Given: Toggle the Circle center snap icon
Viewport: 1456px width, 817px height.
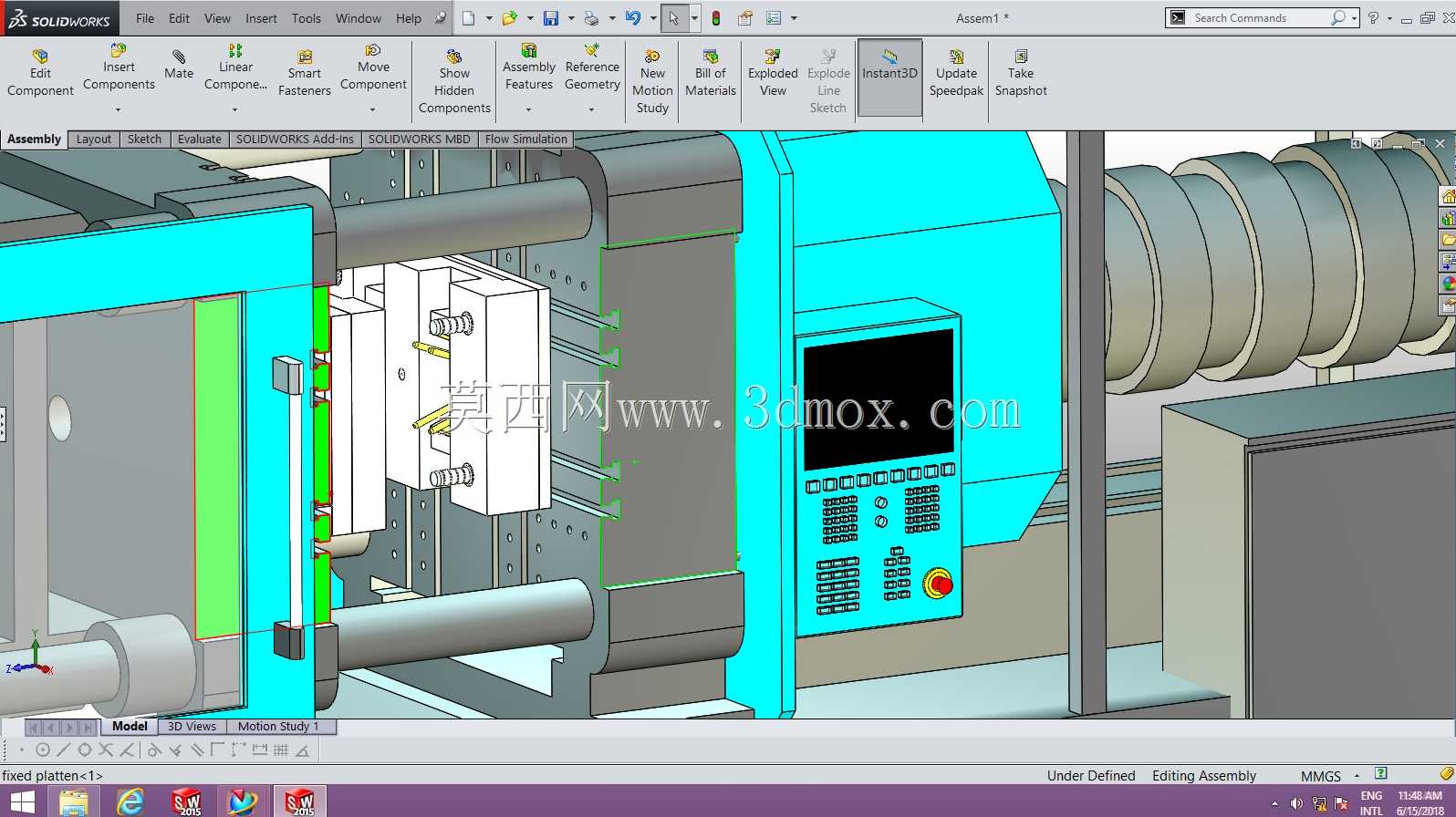Looking at the screenshot, I should (x=42, y=750).
